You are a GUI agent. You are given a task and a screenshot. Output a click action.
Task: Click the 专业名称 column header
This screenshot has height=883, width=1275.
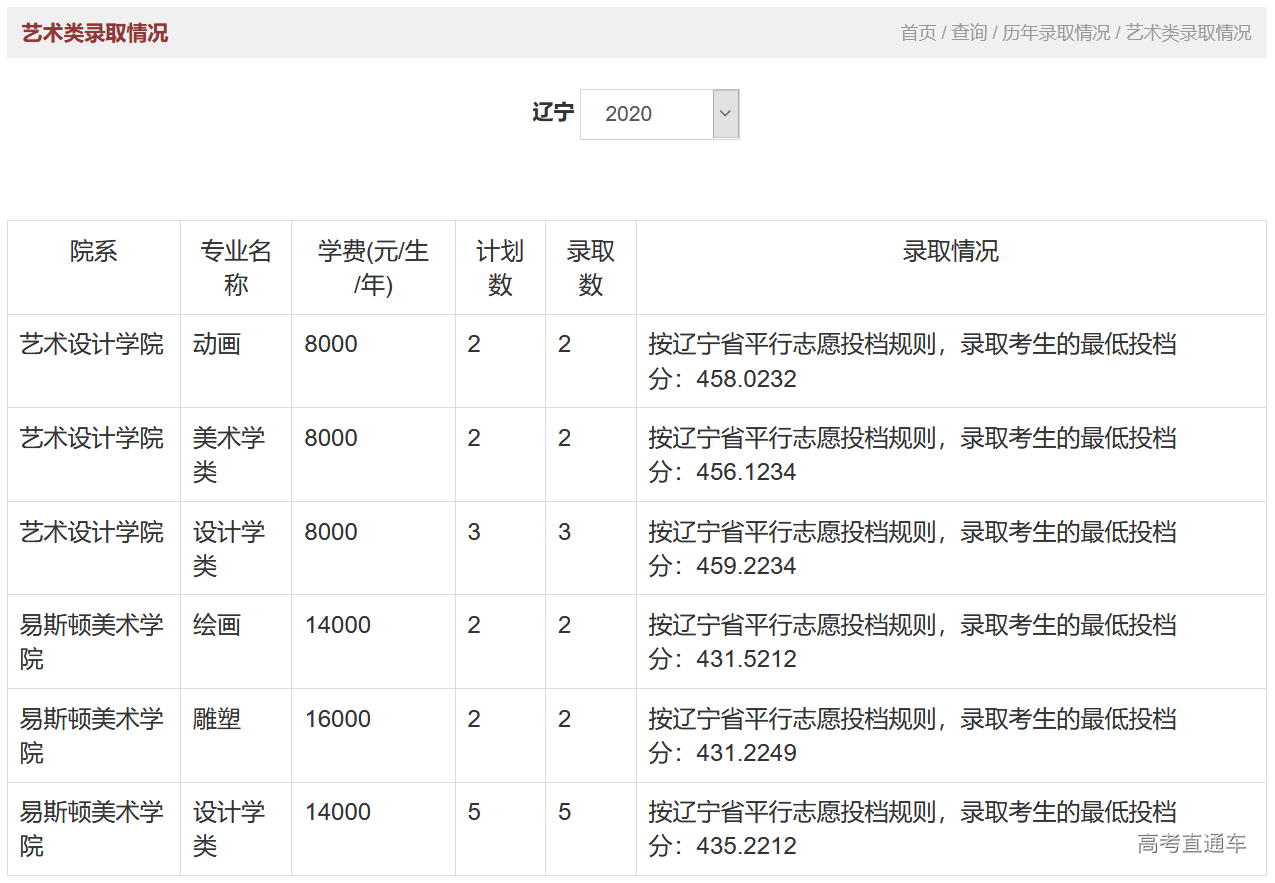tap(234, 267)
